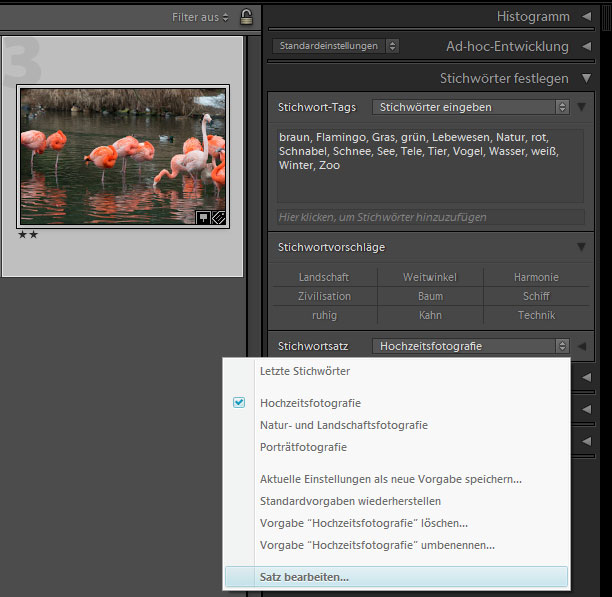
Task: Choose Natur- und Landschaftsfotografie set
Action: click(397, 425)
